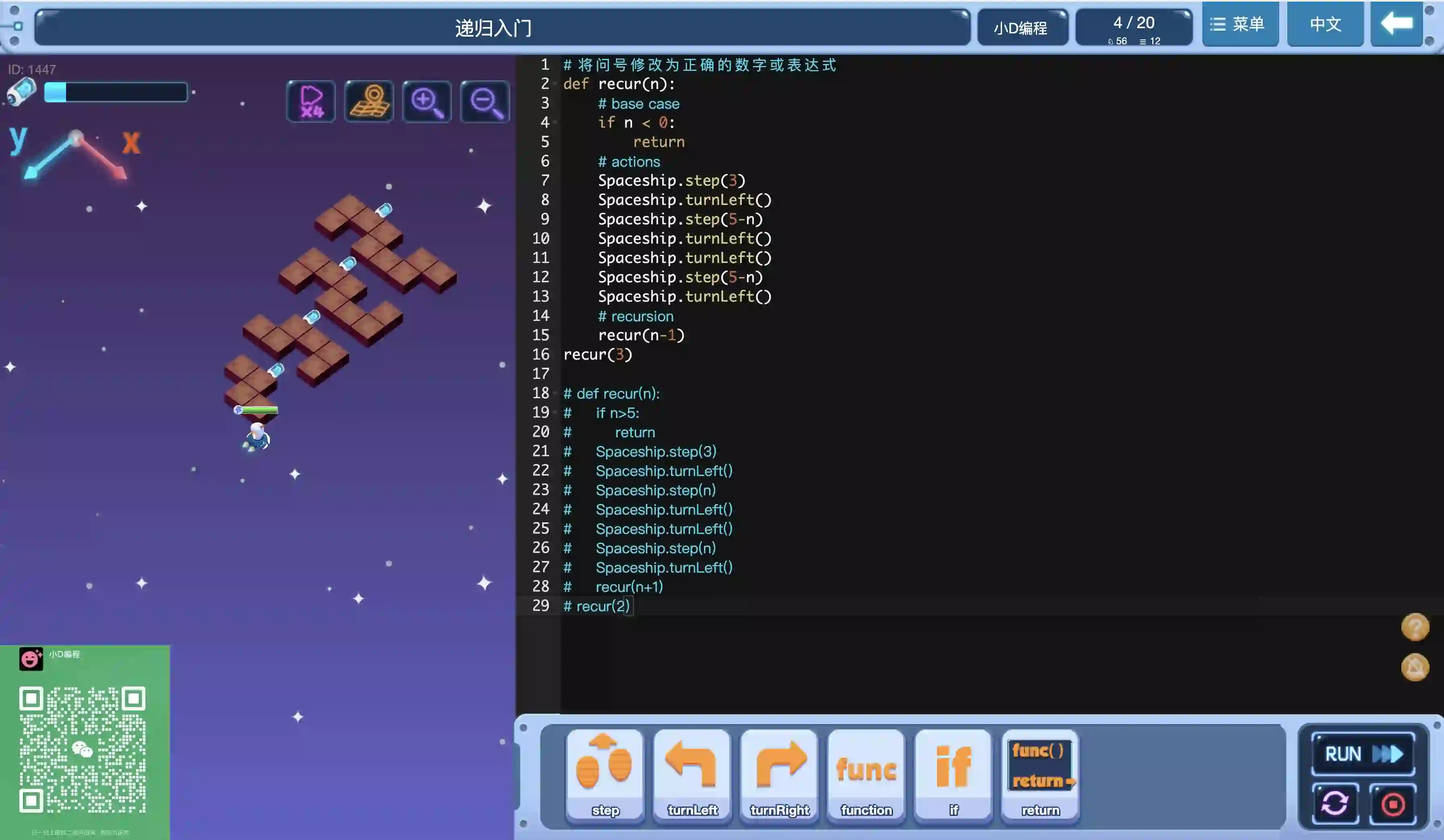Insert a turnRight command block
This screenshot has width=1444, height=840.
[x=779, y=775]
